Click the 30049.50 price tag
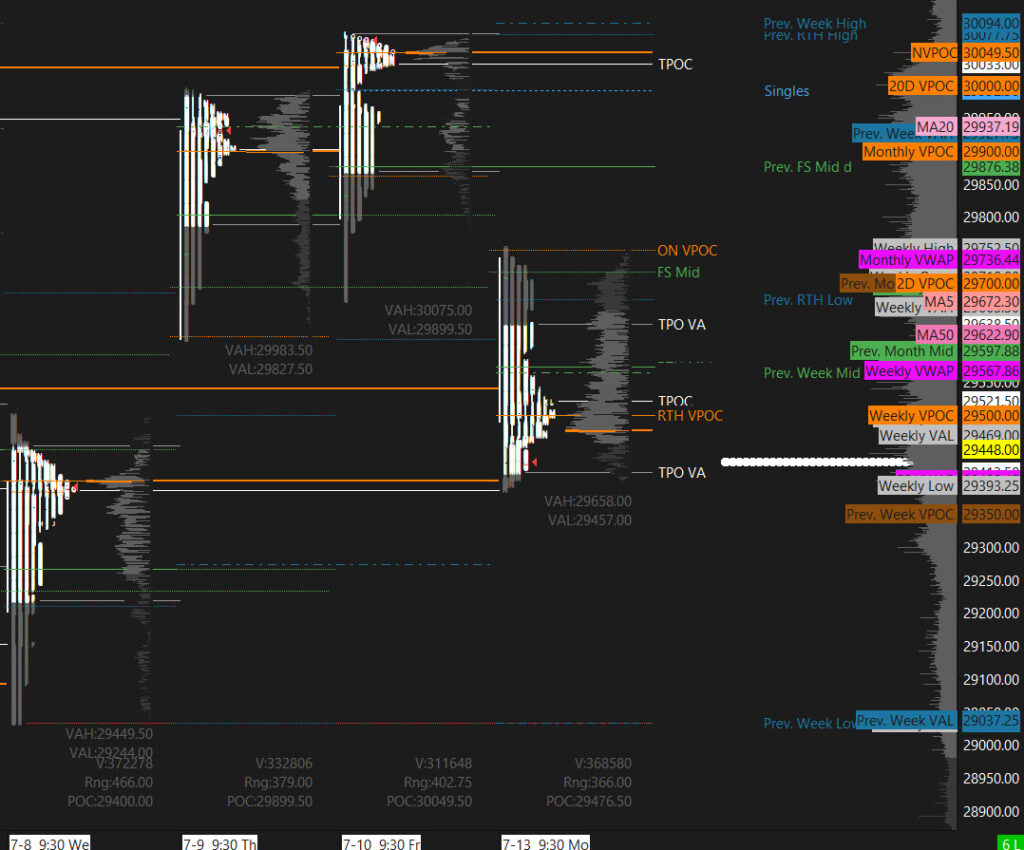1024x850 pixels. pos(991,53)
